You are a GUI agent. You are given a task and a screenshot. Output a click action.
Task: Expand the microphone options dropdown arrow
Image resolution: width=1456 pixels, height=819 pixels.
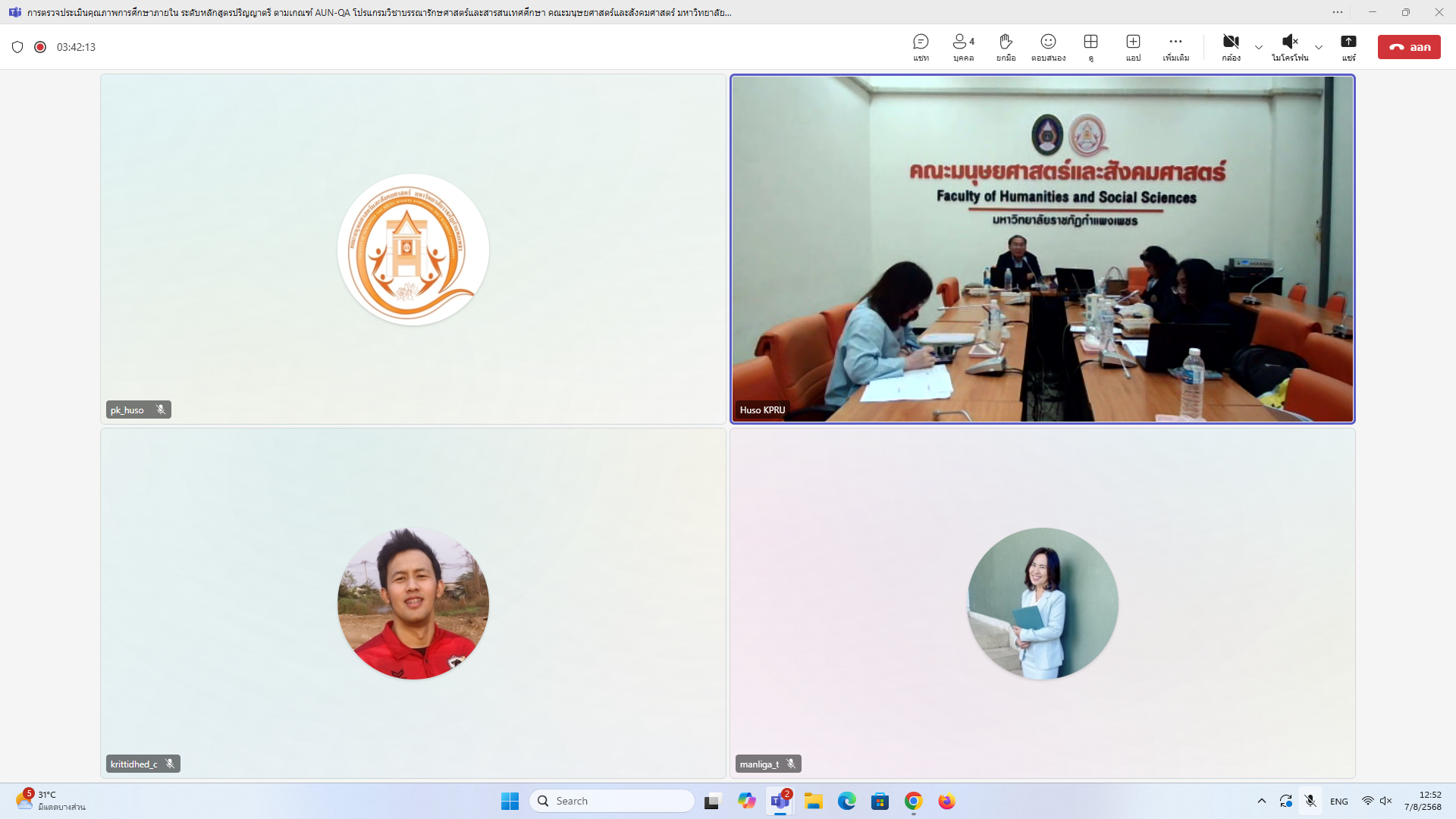1319,47
